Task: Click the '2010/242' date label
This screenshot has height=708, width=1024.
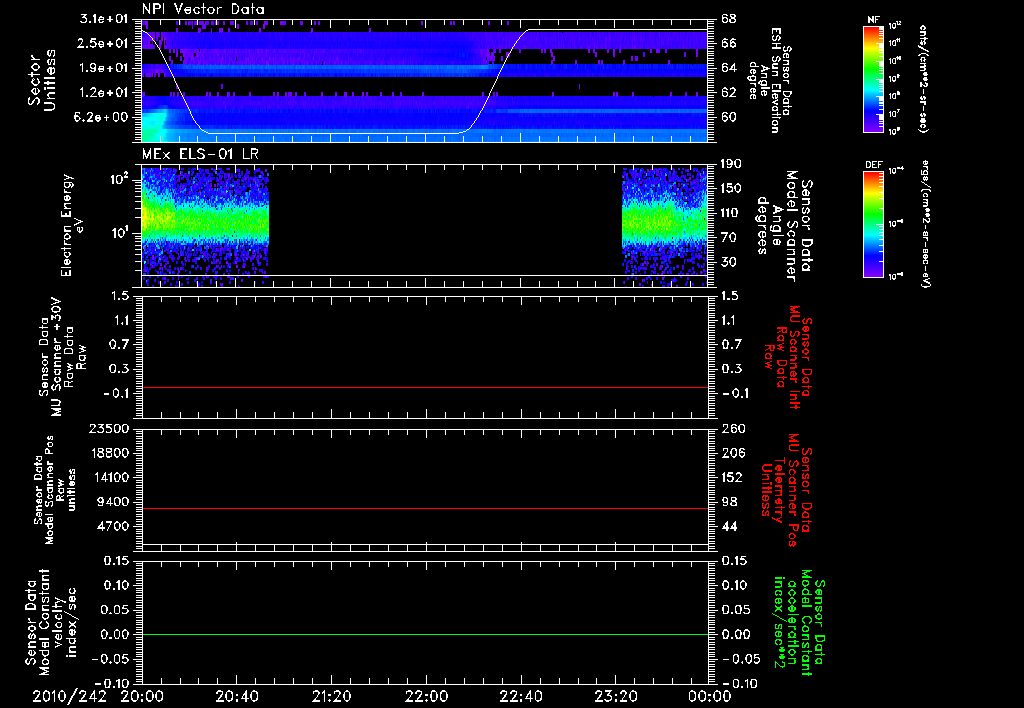Action: (69, 696)
